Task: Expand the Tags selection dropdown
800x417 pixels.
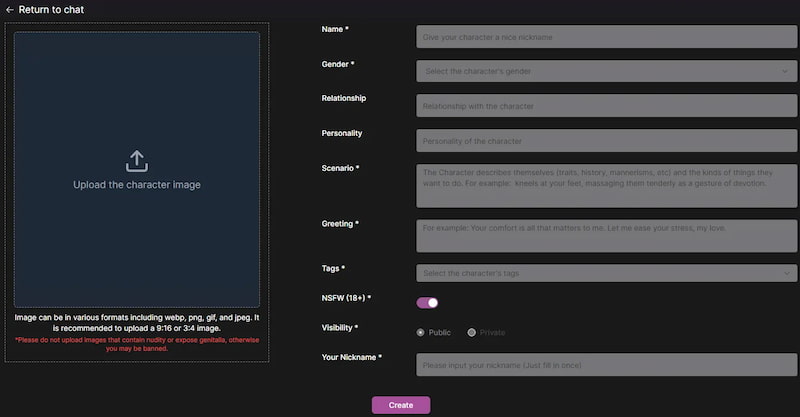Action: pos(607,273)
